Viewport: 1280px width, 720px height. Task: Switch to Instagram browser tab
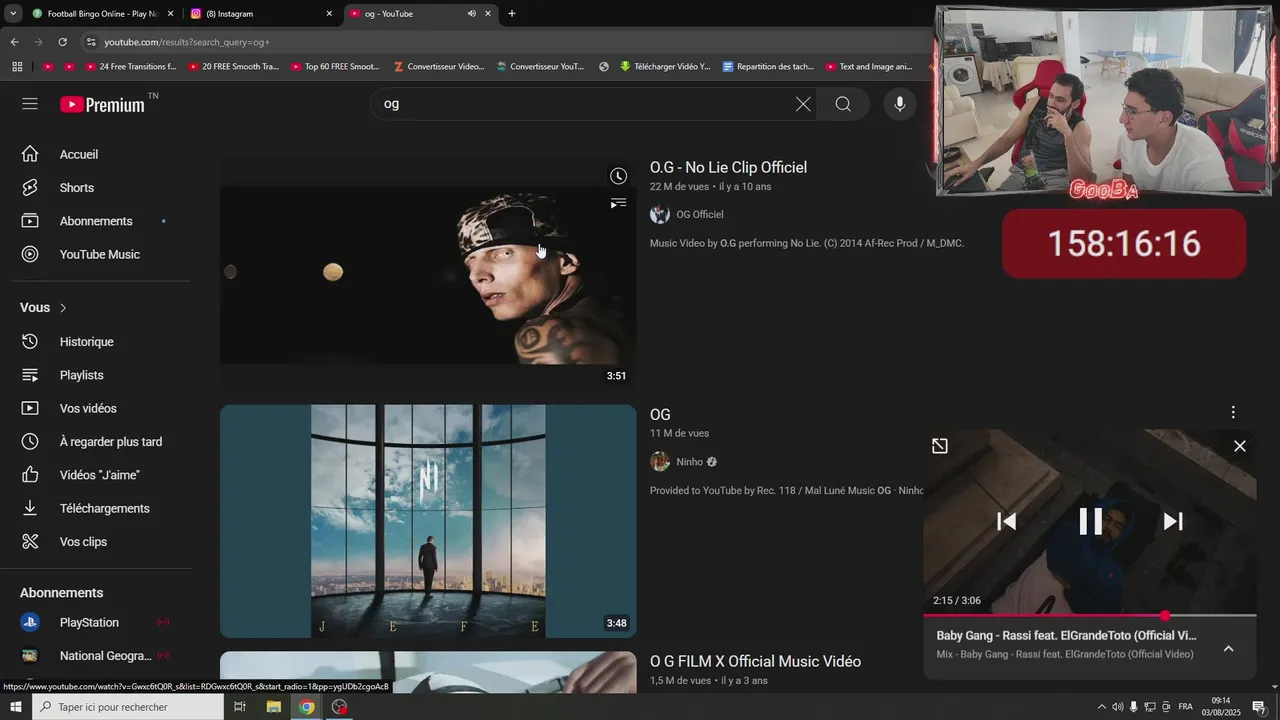pyautogui.click(x=262, y=14)
